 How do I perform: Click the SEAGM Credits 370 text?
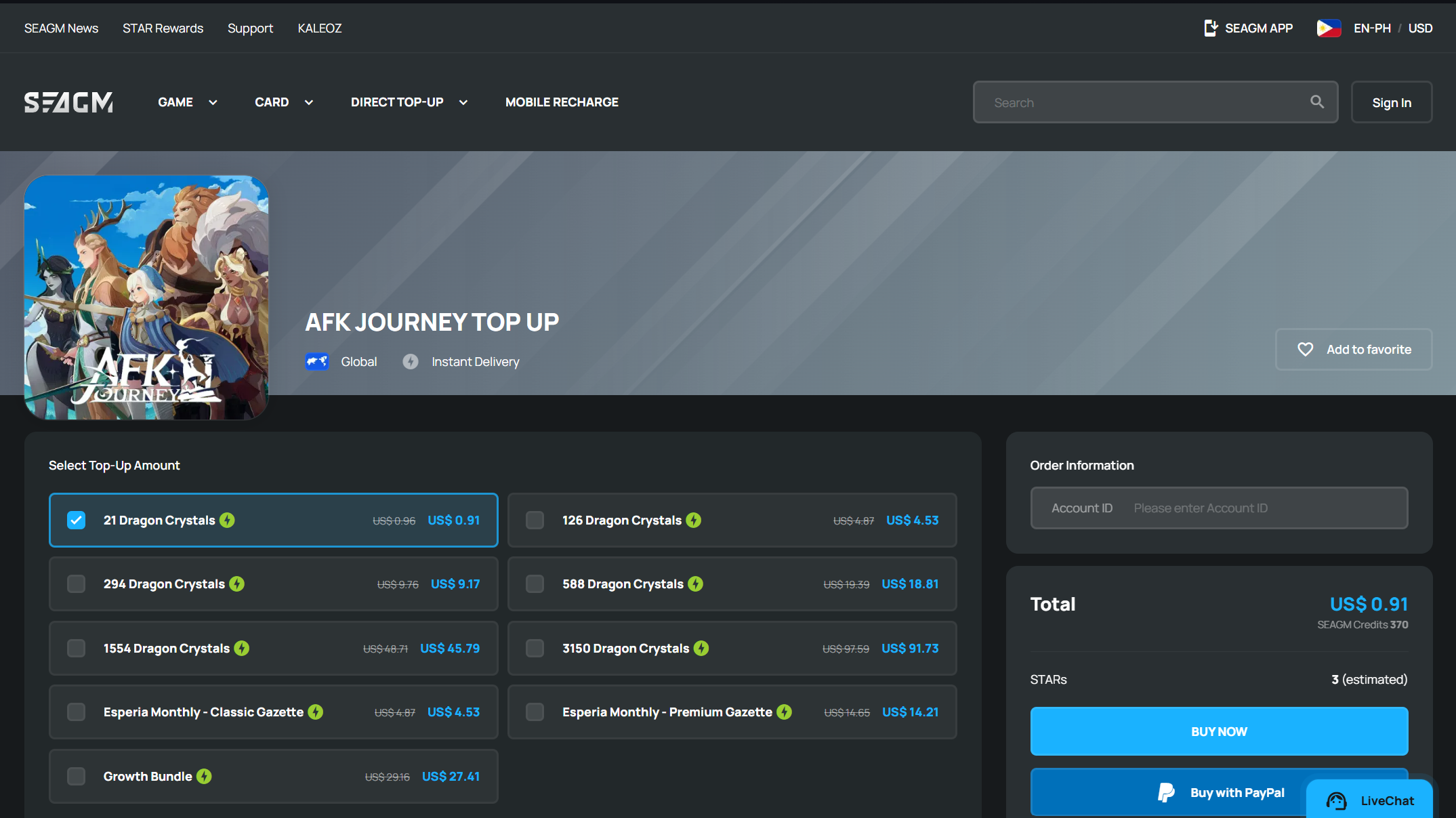pyautogui.click(x=1363, y=625)
